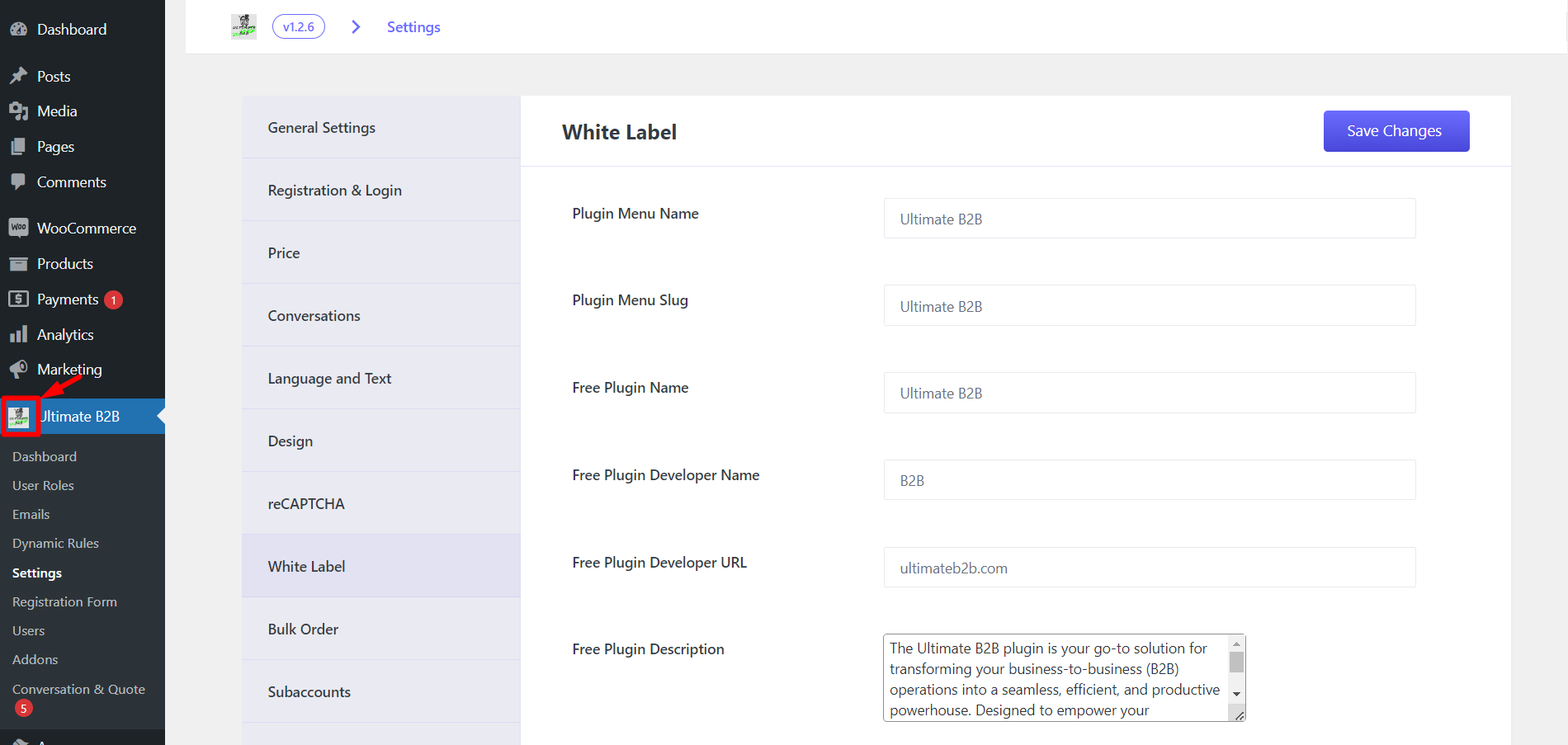Screen dimensions: 1568x745
Task: Open the Ultimate B2B submenu Dashboard
Action: (45, 456)
